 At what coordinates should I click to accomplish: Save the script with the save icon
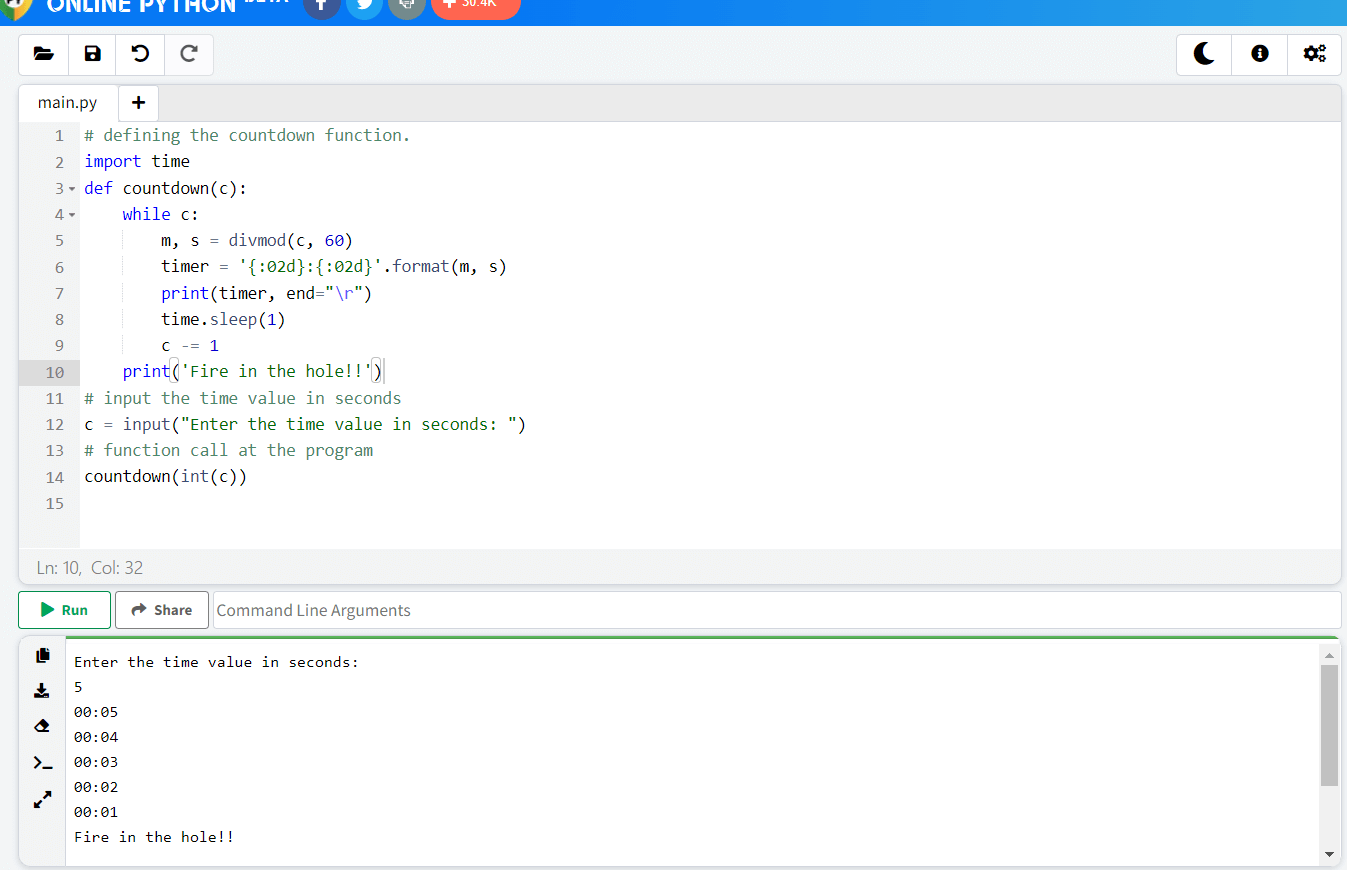(x=92, y=54)
